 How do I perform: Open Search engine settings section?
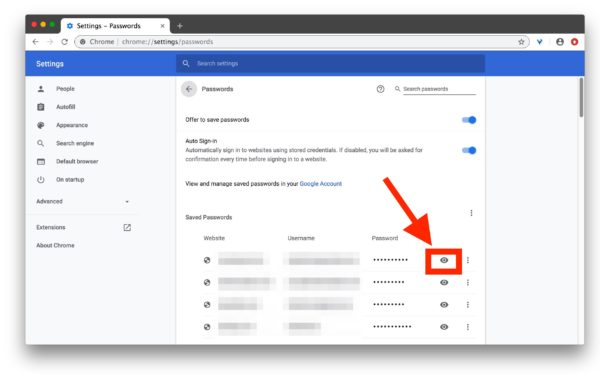click(x=75, y=143)
